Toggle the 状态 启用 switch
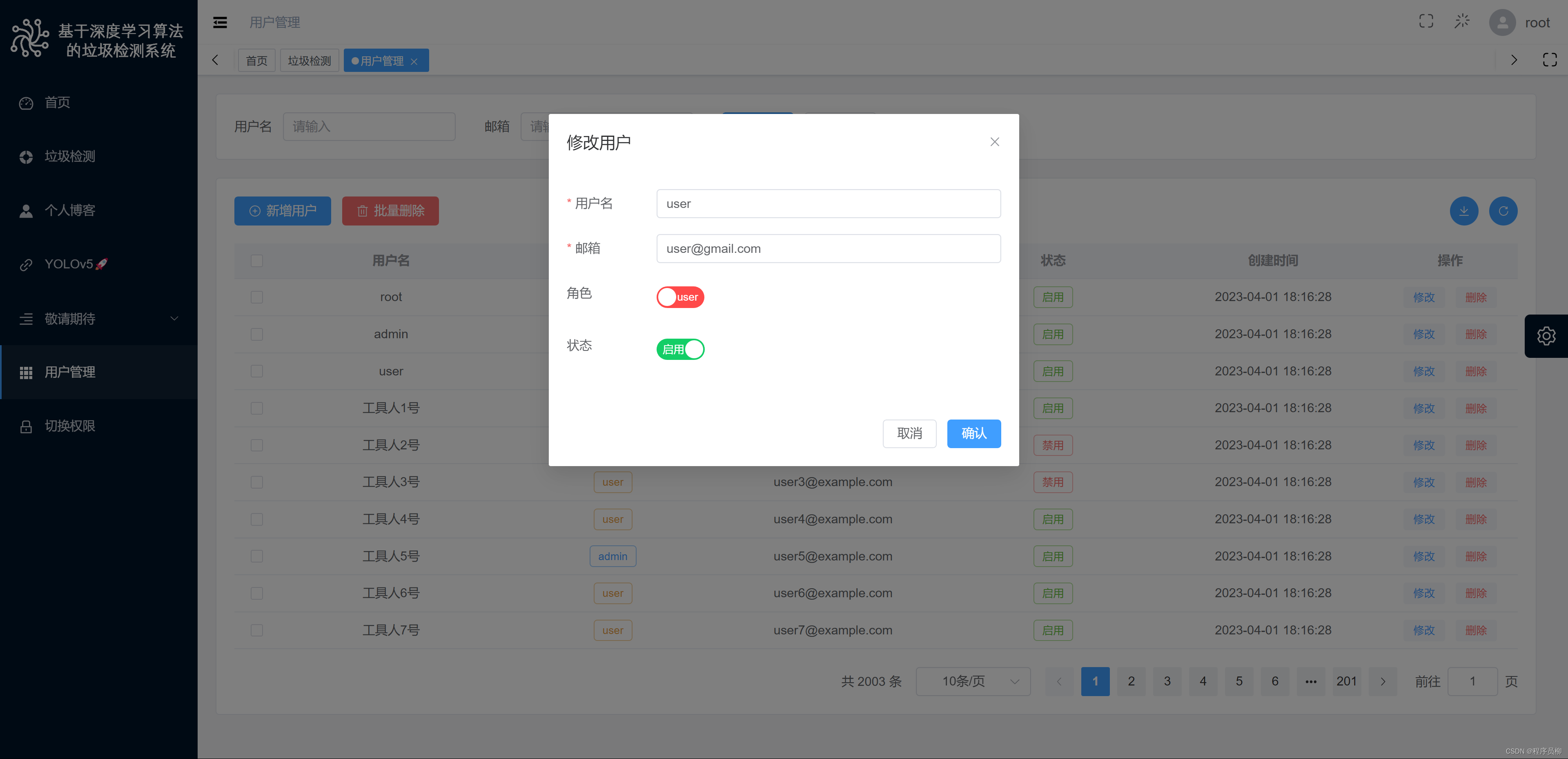 pyautogui.click(x=680, y=350)
